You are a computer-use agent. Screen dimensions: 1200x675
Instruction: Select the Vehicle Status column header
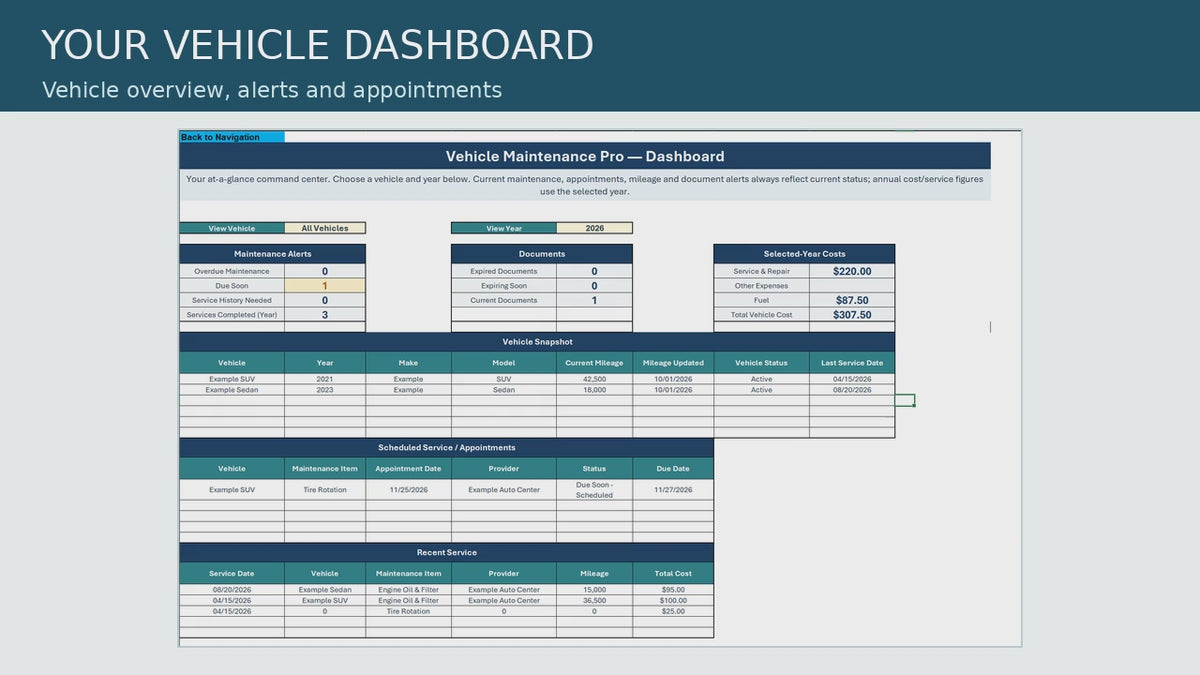761,363
